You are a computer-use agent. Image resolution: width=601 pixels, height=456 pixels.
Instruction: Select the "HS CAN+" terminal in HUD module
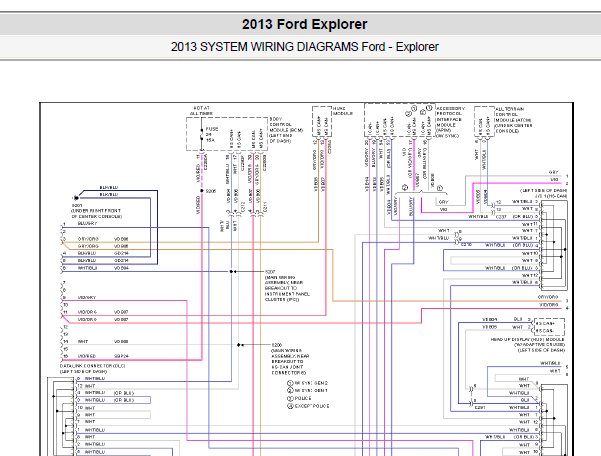[545, 323]
